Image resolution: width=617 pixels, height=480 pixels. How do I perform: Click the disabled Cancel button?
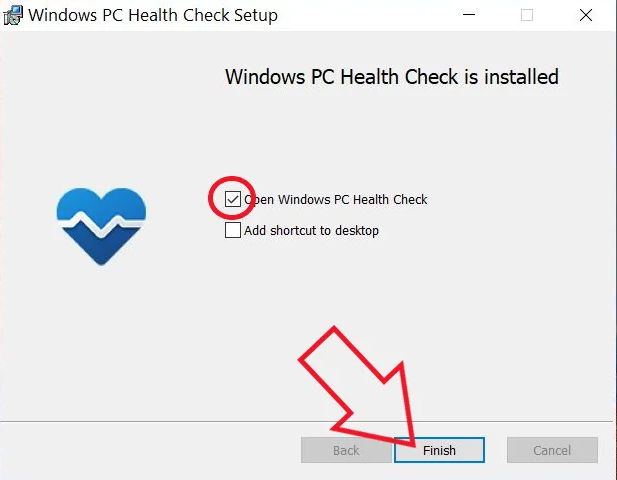pos(552,450)
